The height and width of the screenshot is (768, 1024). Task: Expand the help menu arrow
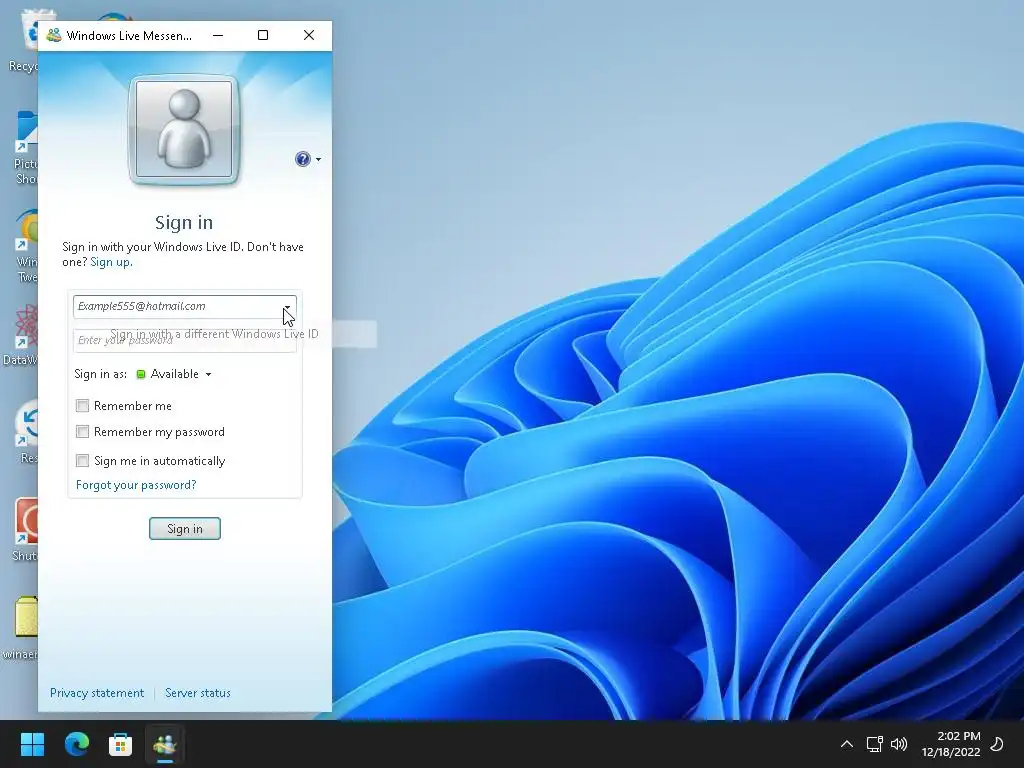(318, 159)
